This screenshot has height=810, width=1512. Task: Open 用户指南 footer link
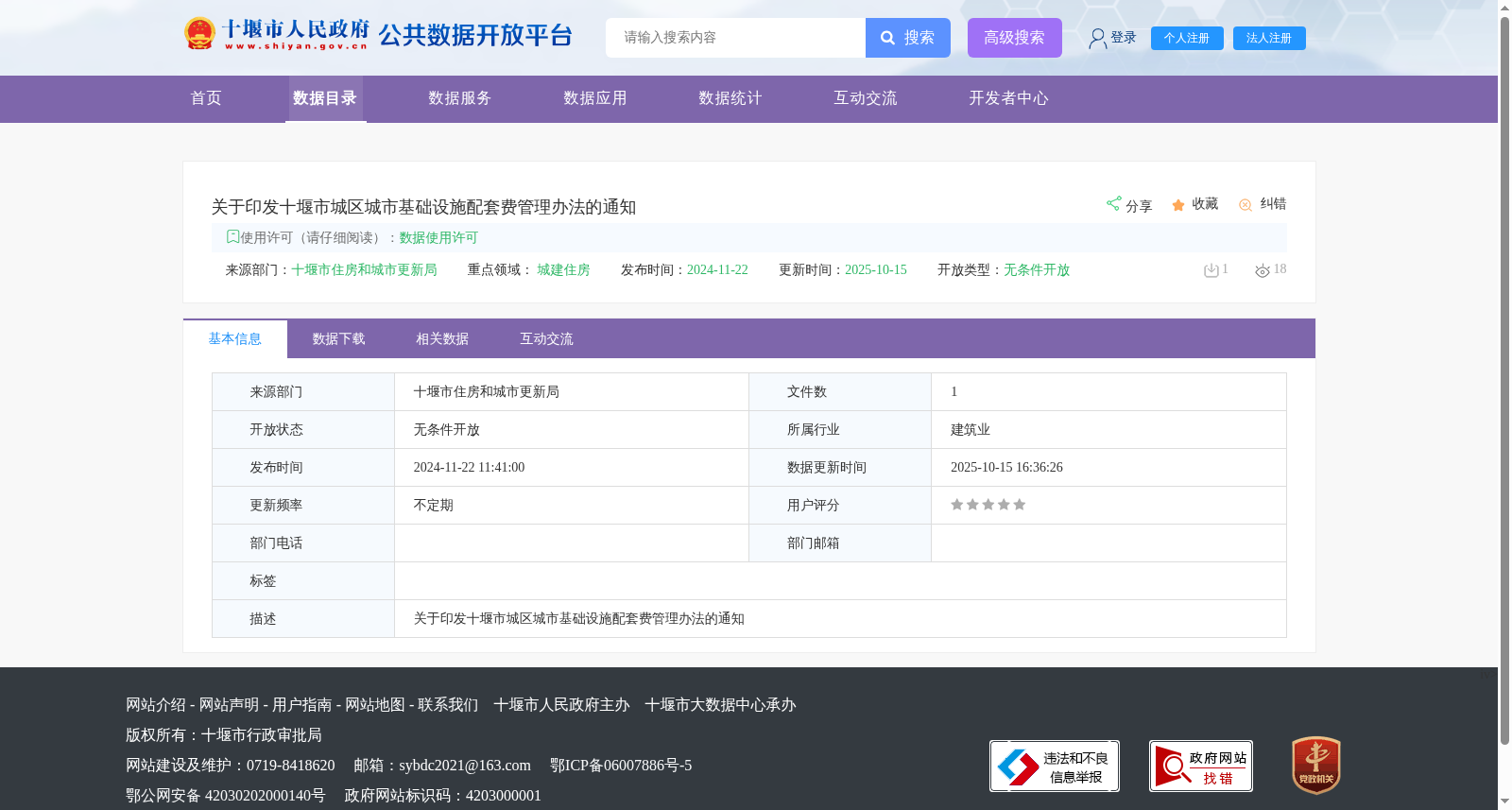(302, 705)
